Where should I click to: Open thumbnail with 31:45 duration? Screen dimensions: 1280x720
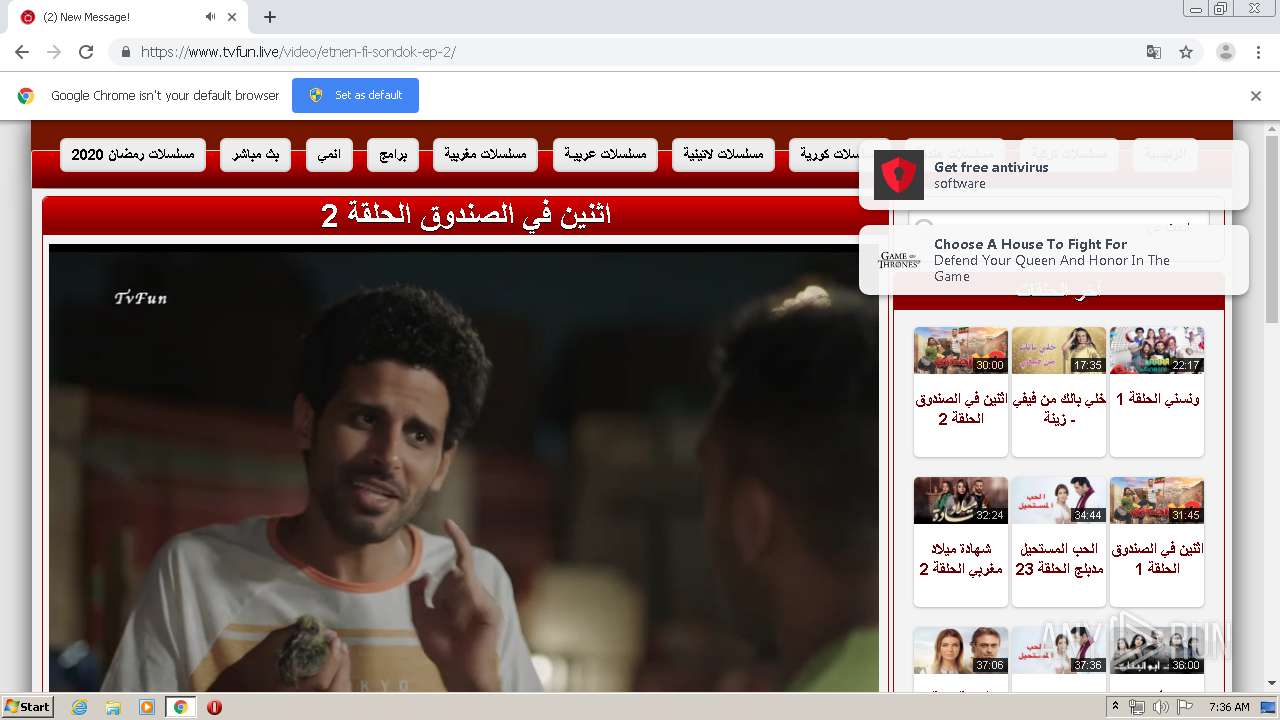(x=1157, y=500)
